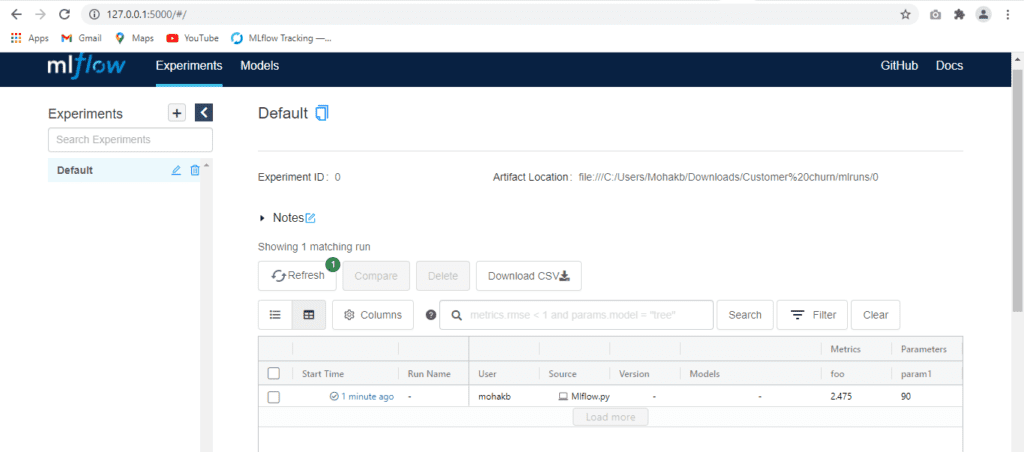1024x452 pixels.
Task: Click the mohakb user cell
Action: tap(494, 396)
